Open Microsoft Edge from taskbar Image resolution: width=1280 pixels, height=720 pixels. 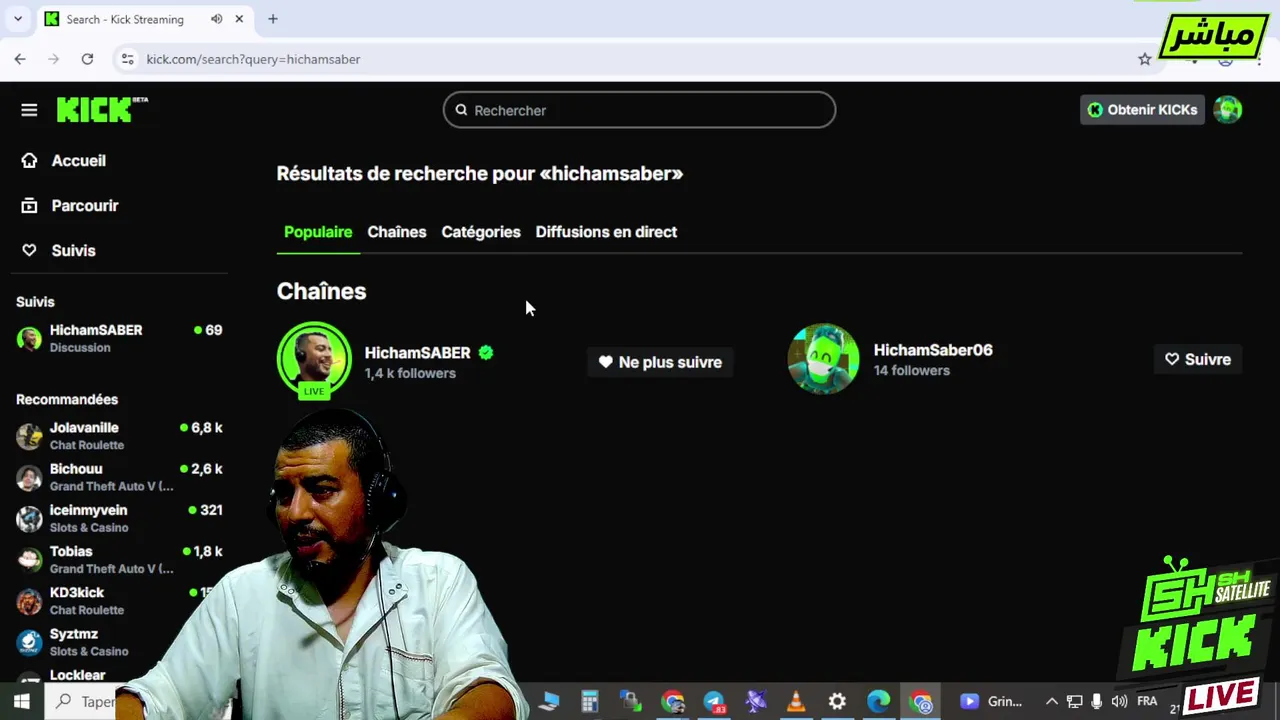(x=878, y=702)
